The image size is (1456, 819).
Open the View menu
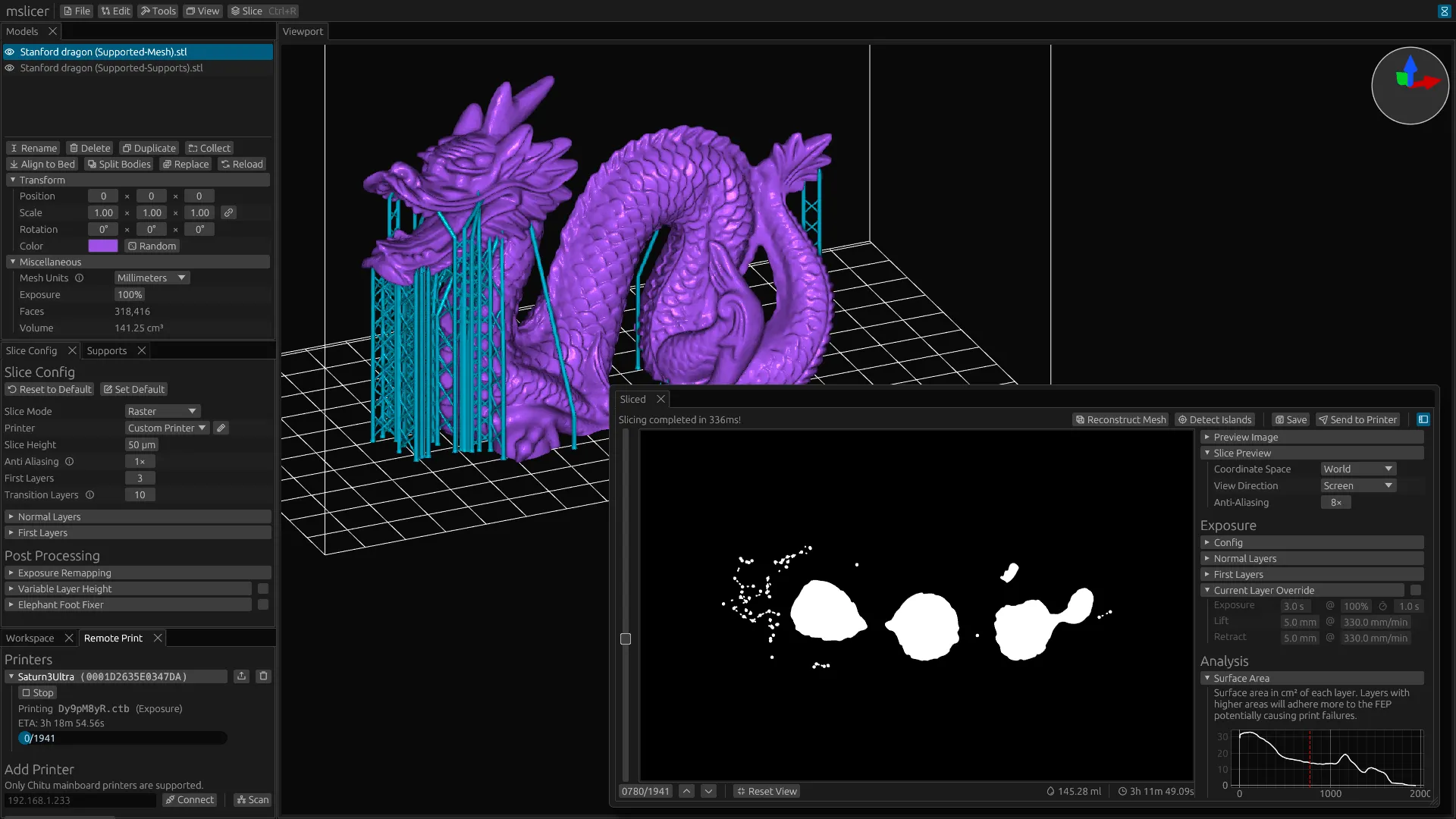202,11
